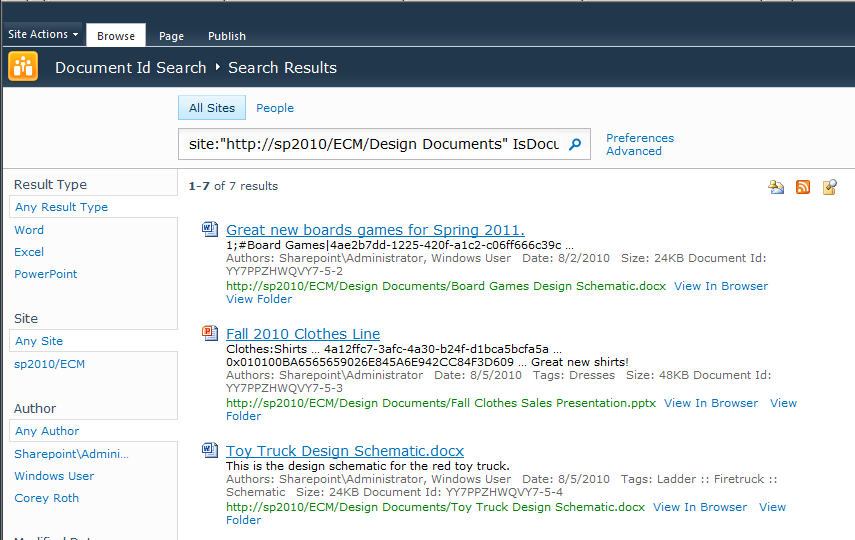
Task: Open the Advanced search link
Action: (634, 151)
